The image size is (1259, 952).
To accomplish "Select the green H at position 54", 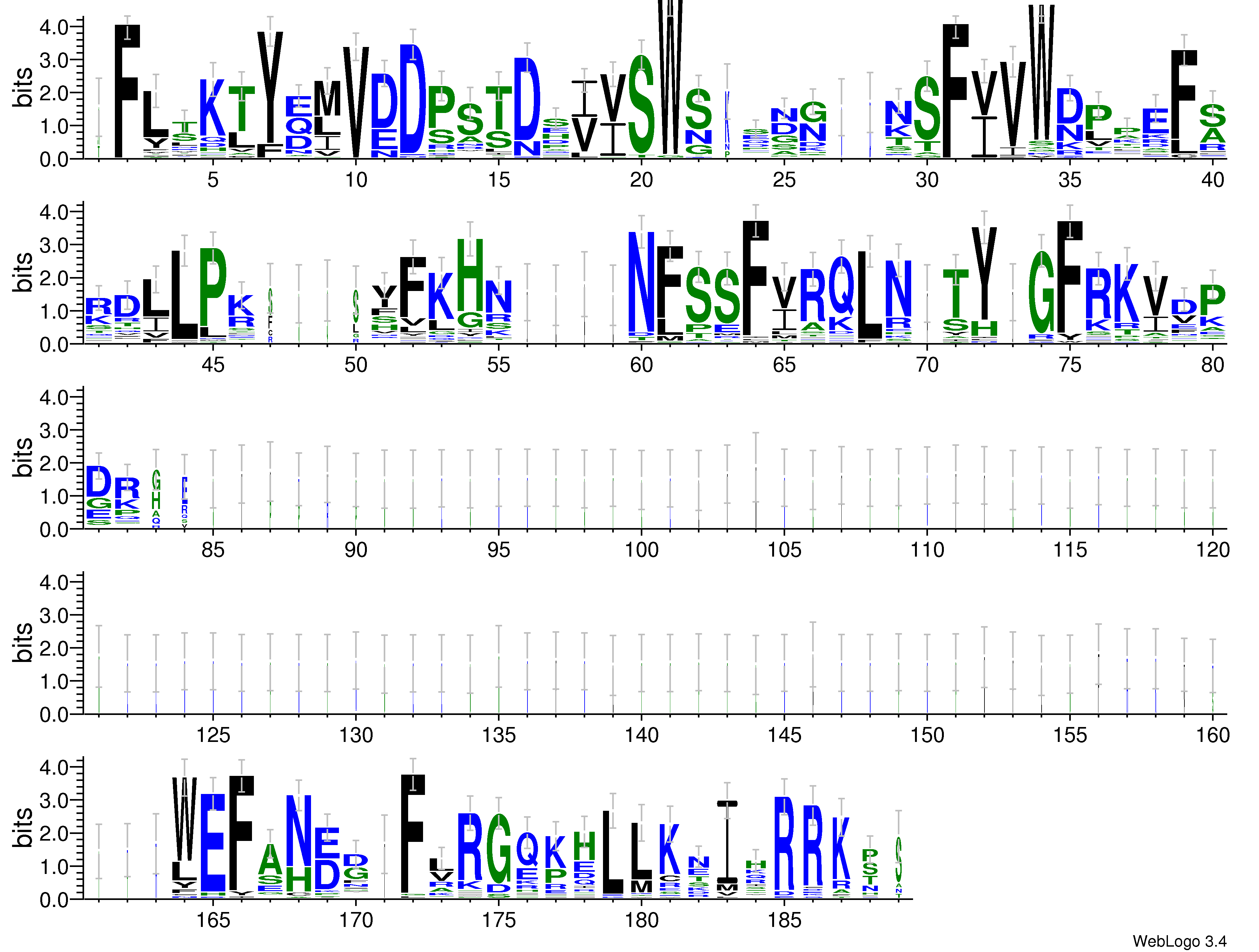I will (470, 275).
